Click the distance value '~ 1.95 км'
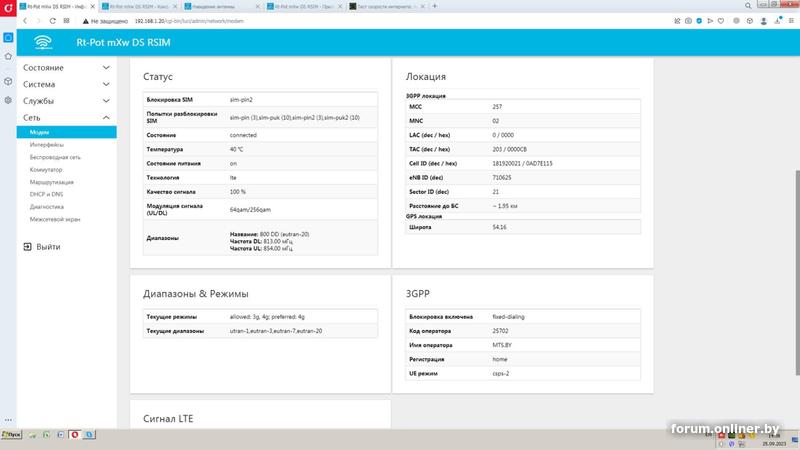Viewport: 800px width, 450px height. tap(505, 206)
